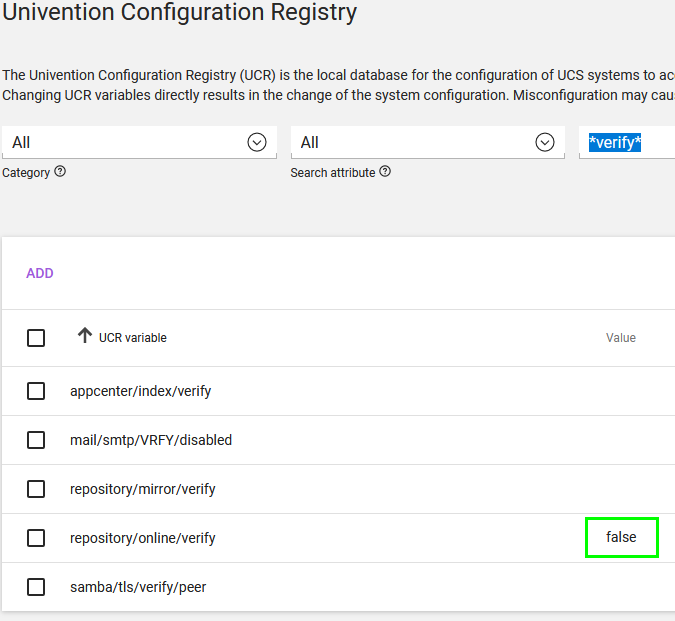Check the repository/mirror/verify row checkbox
The width and height of the screenshot is (675, 621).
[36, 489]
